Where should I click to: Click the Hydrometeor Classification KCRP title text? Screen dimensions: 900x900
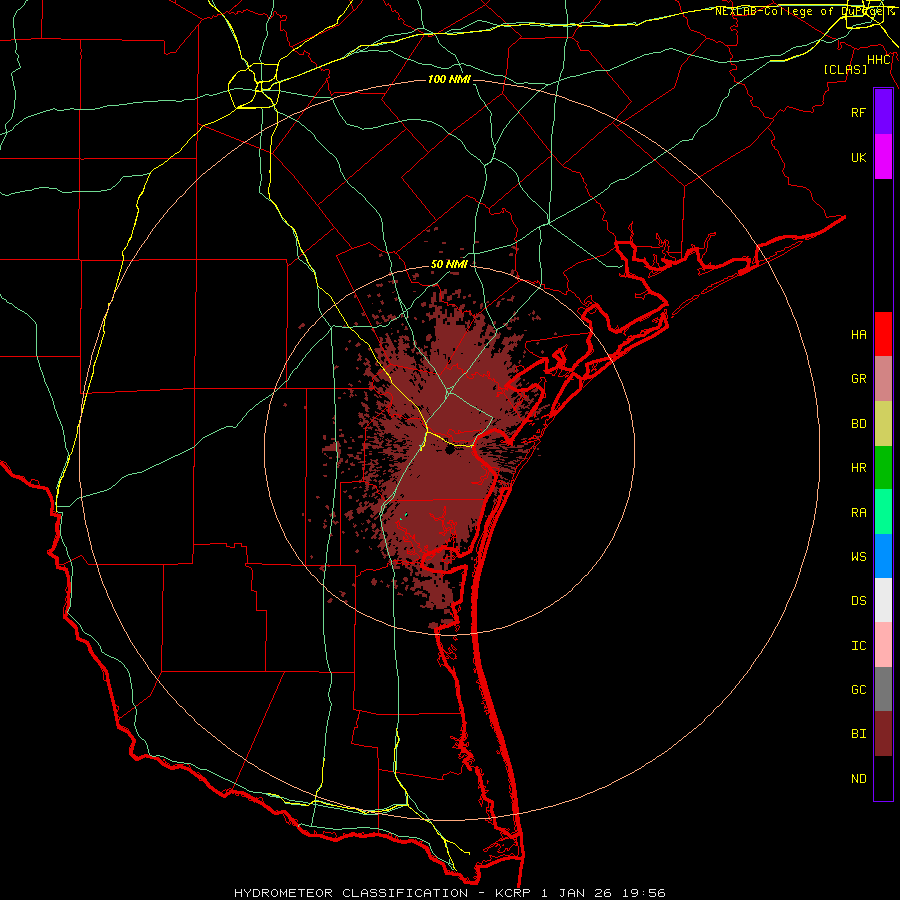click(x=449, y=893)
